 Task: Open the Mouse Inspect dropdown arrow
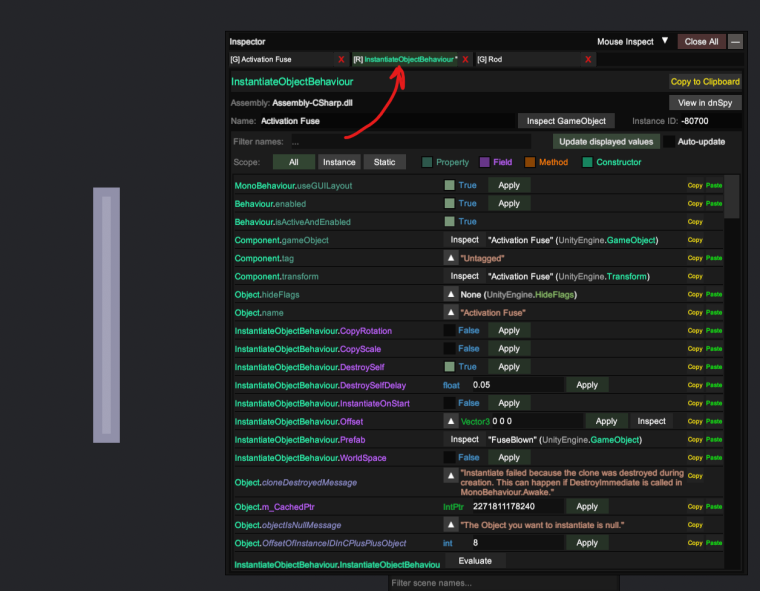tap(665, 41)
